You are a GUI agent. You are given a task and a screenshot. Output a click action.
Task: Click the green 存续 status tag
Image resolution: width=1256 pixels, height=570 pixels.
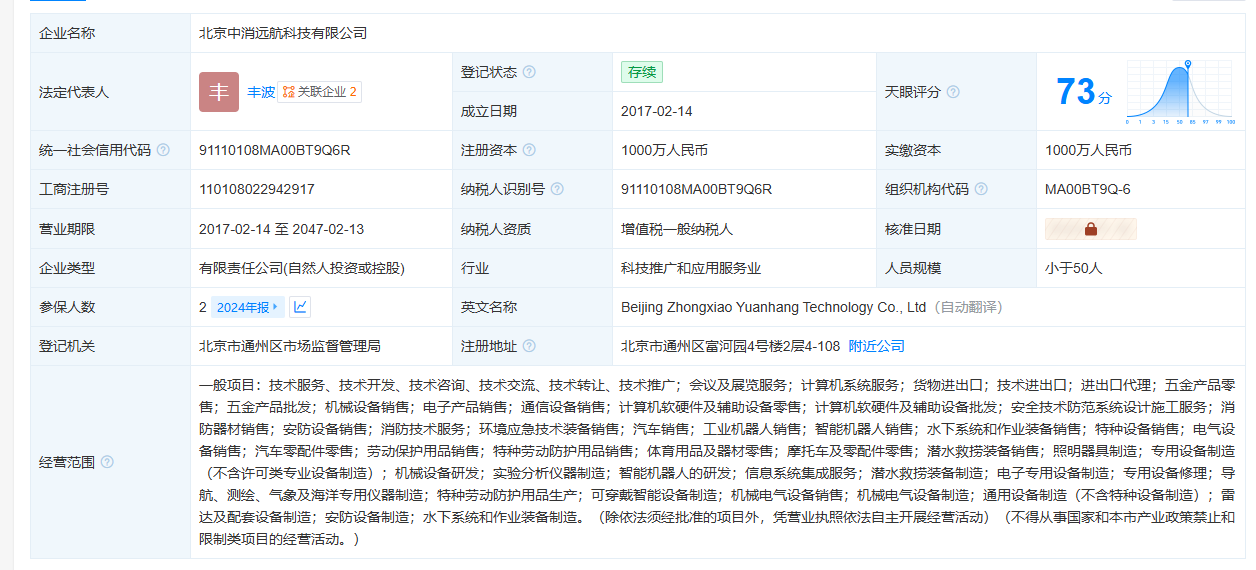click(x=641, y=72)
